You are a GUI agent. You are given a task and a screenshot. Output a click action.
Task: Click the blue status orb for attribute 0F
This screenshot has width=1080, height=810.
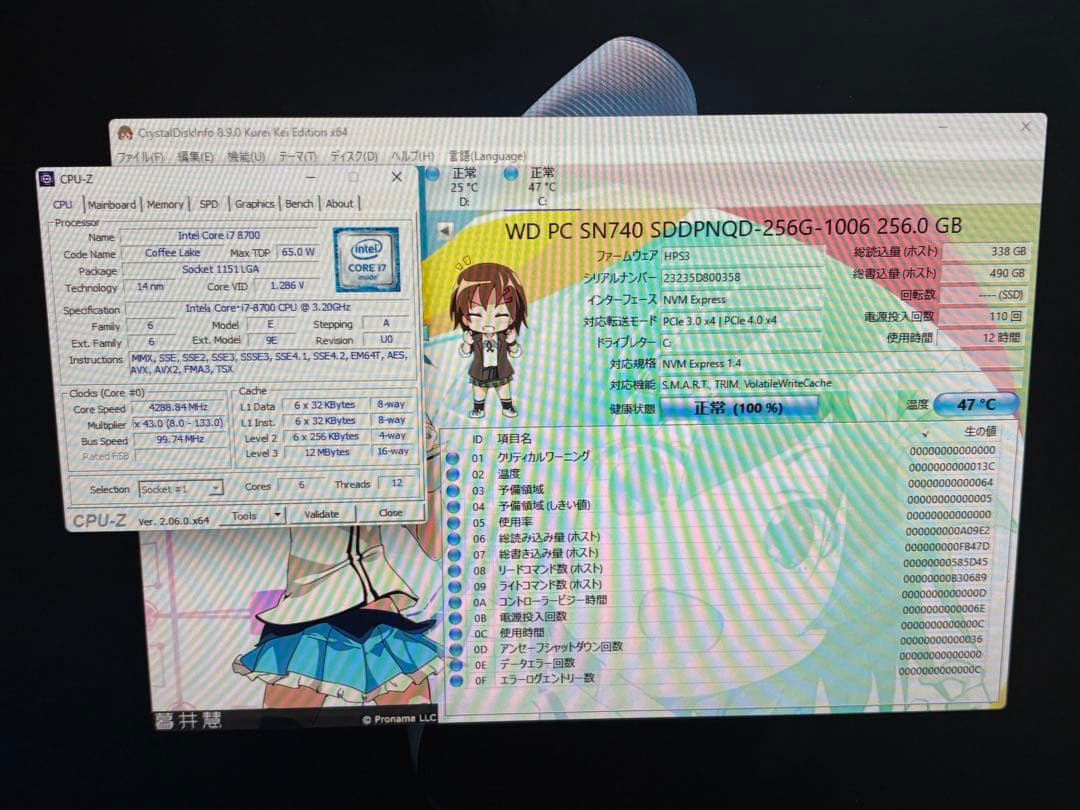[x=457, y=680]
